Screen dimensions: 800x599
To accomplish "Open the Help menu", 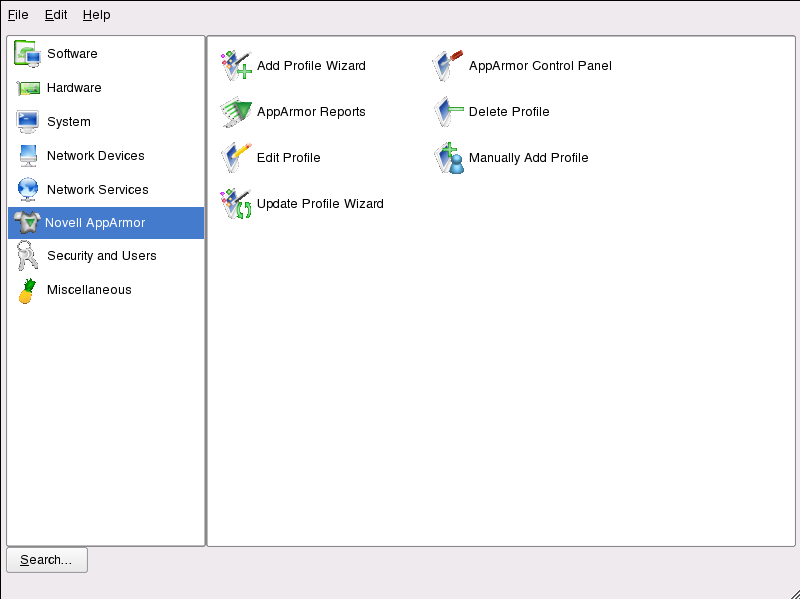I will (x=96, y=15).
